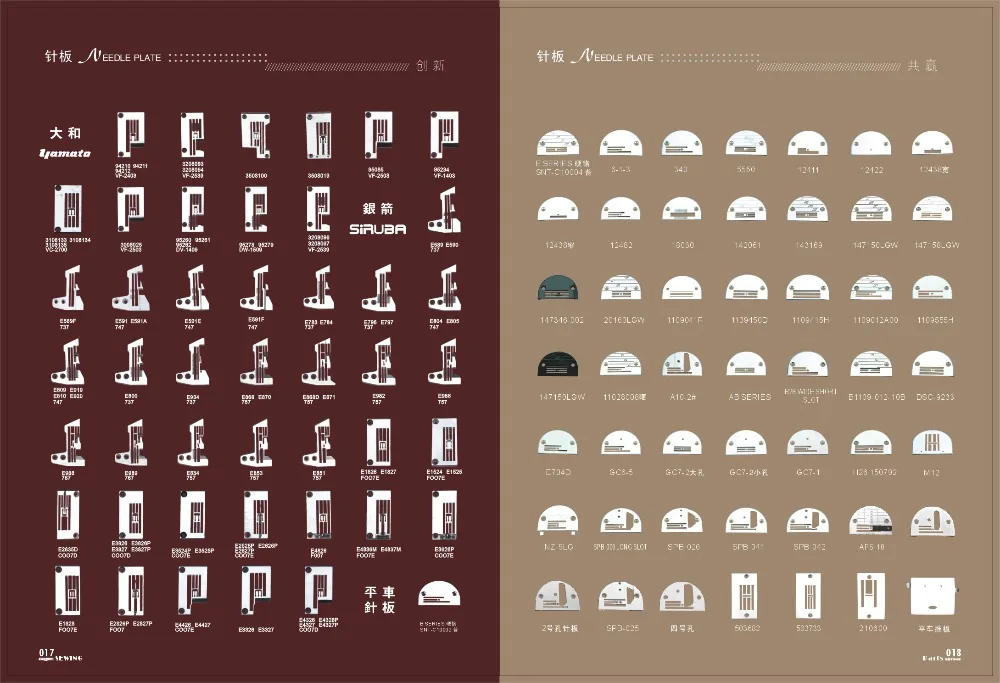Select the SPB 026 needle plate image
The image size is (1000, 683).
tap(682, 520)
